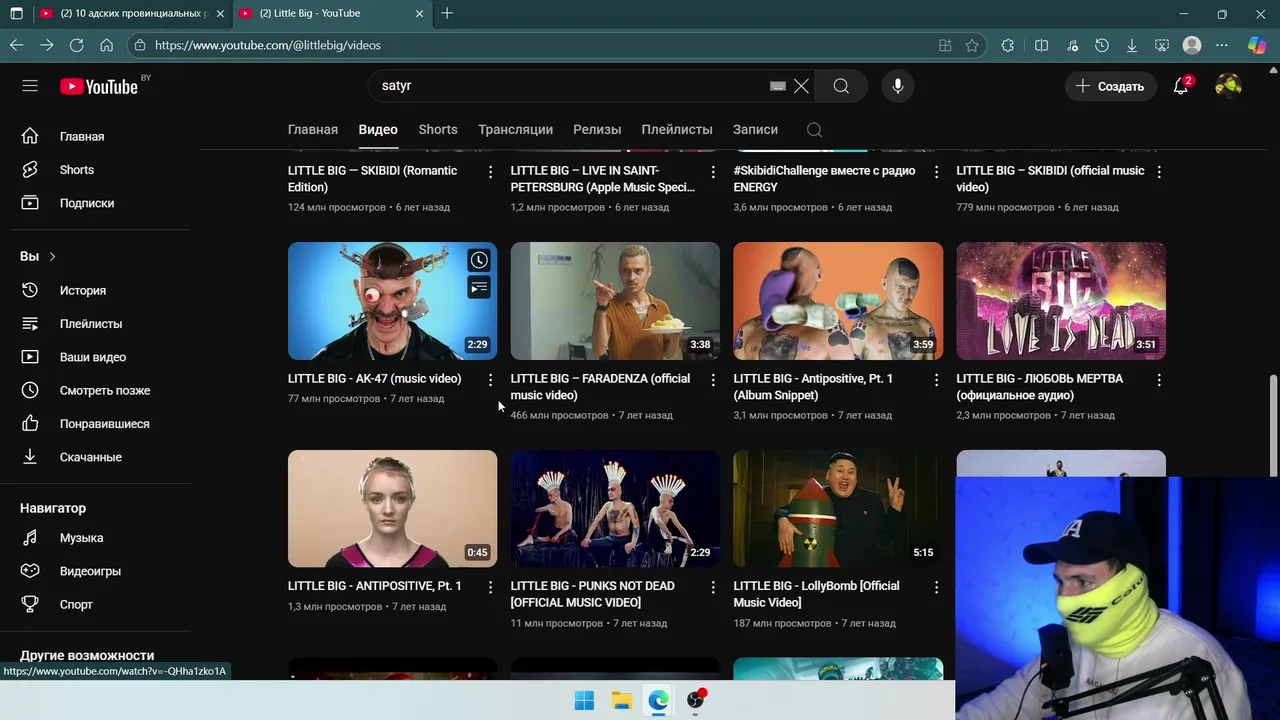Open the PUNKS NOT DEAD video title
The height and width of the screenshot is (720, 1280).
point(593,594)
